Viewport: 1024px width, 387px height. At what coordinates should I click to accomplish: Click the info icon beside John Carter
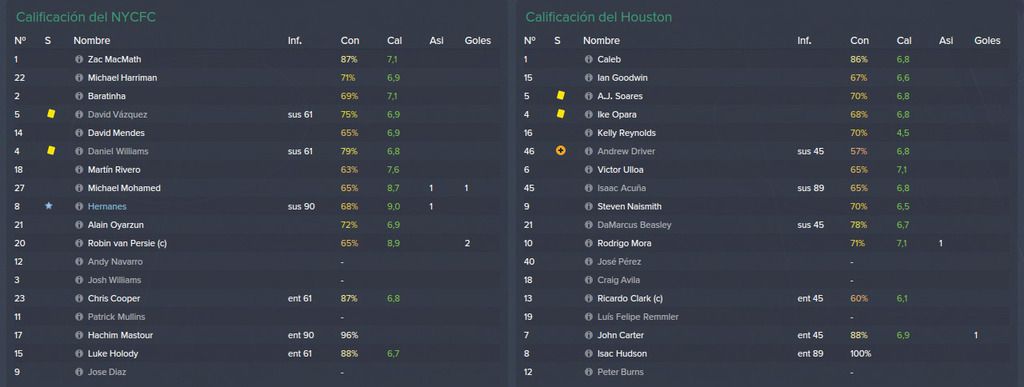[x=588, y=335]
